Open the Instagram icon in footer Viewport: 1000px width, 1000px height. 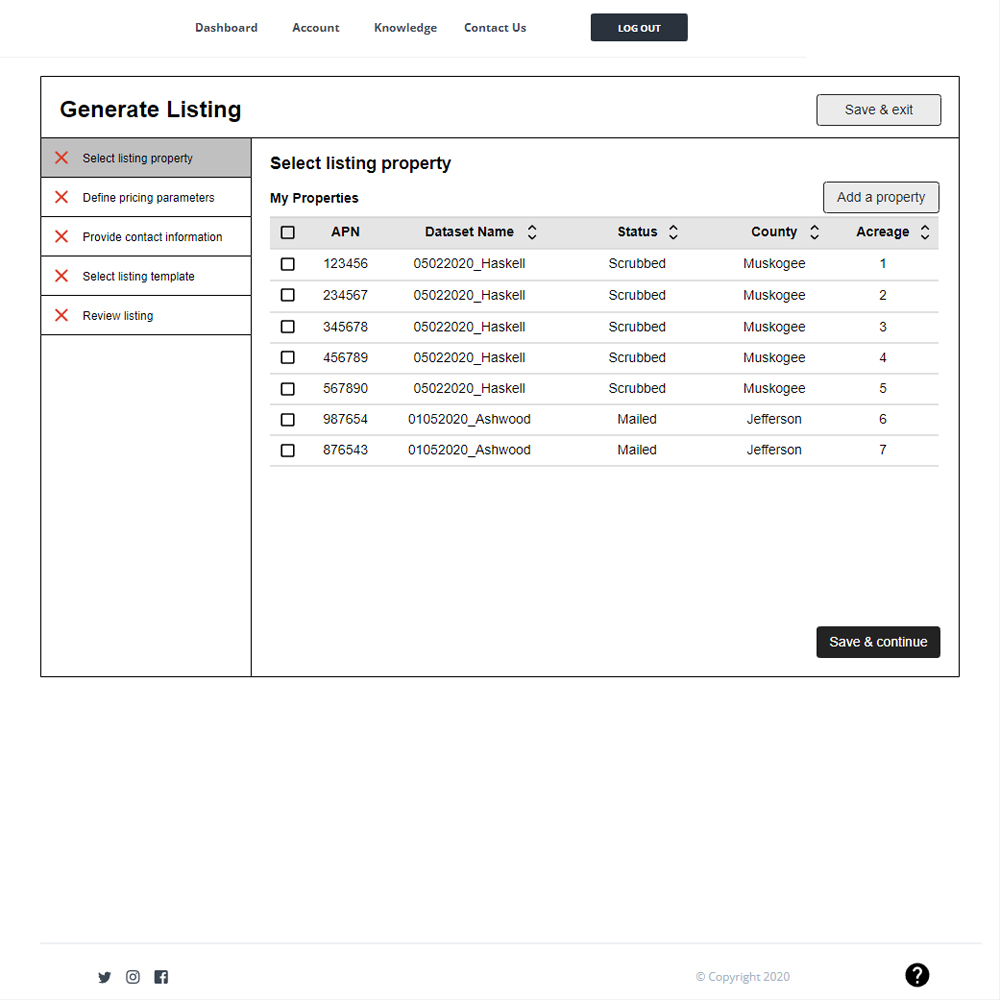point(133,977)
